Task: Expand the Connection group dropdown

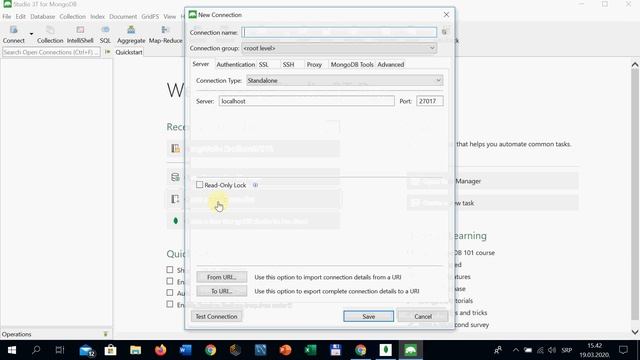Action: pos(432,48)
